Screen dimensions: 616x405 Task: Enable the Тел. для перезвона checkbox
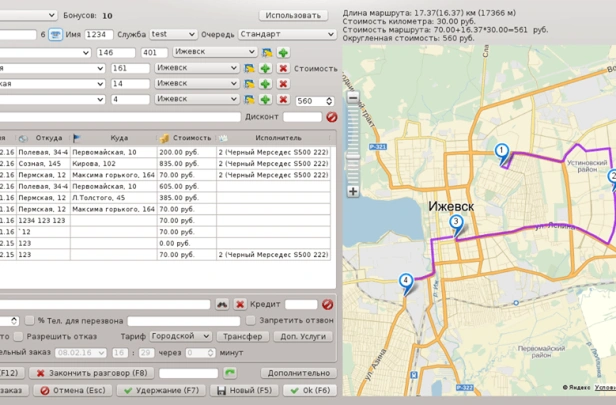click(x=30, y=321)
